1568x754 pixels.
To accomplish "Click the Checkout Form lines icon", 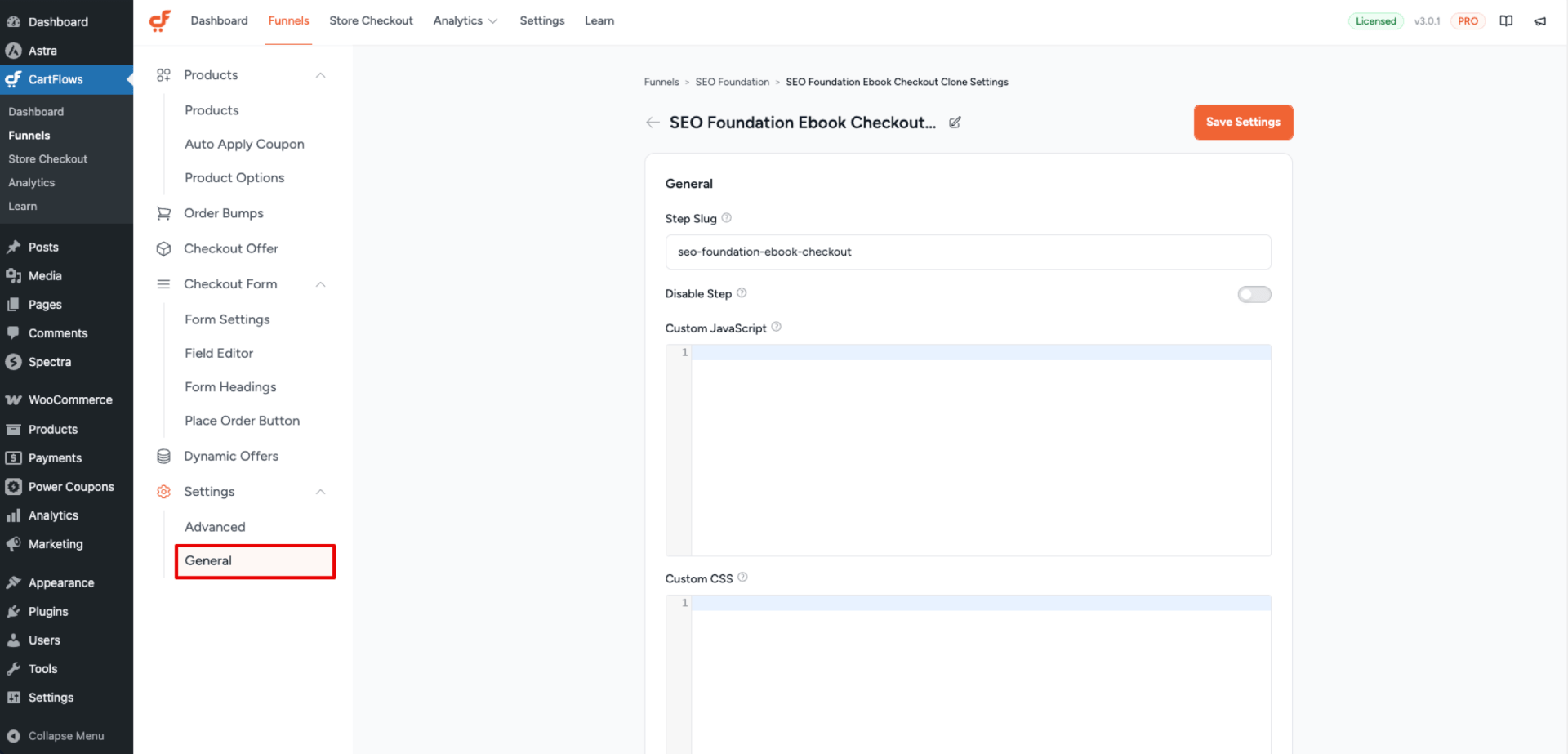I will click(x=163, y=284).
